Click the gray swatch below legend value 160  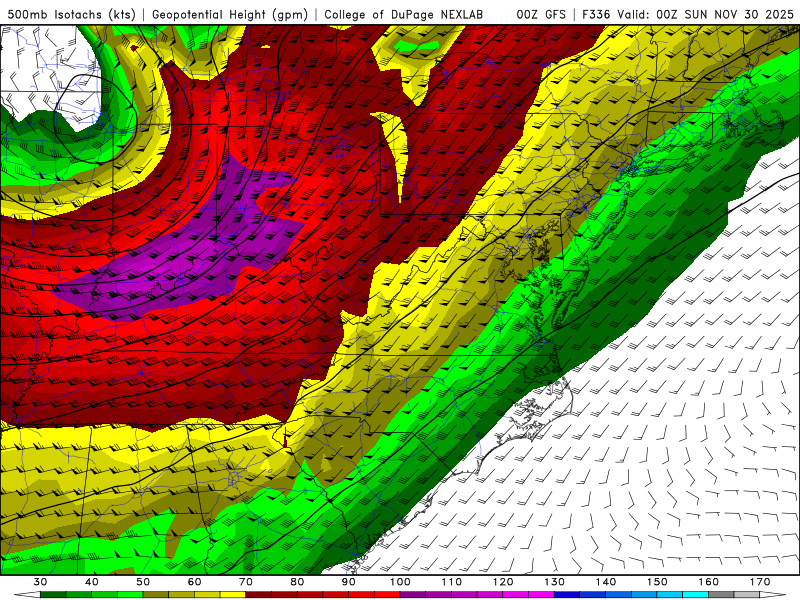[x=721, y=595]
